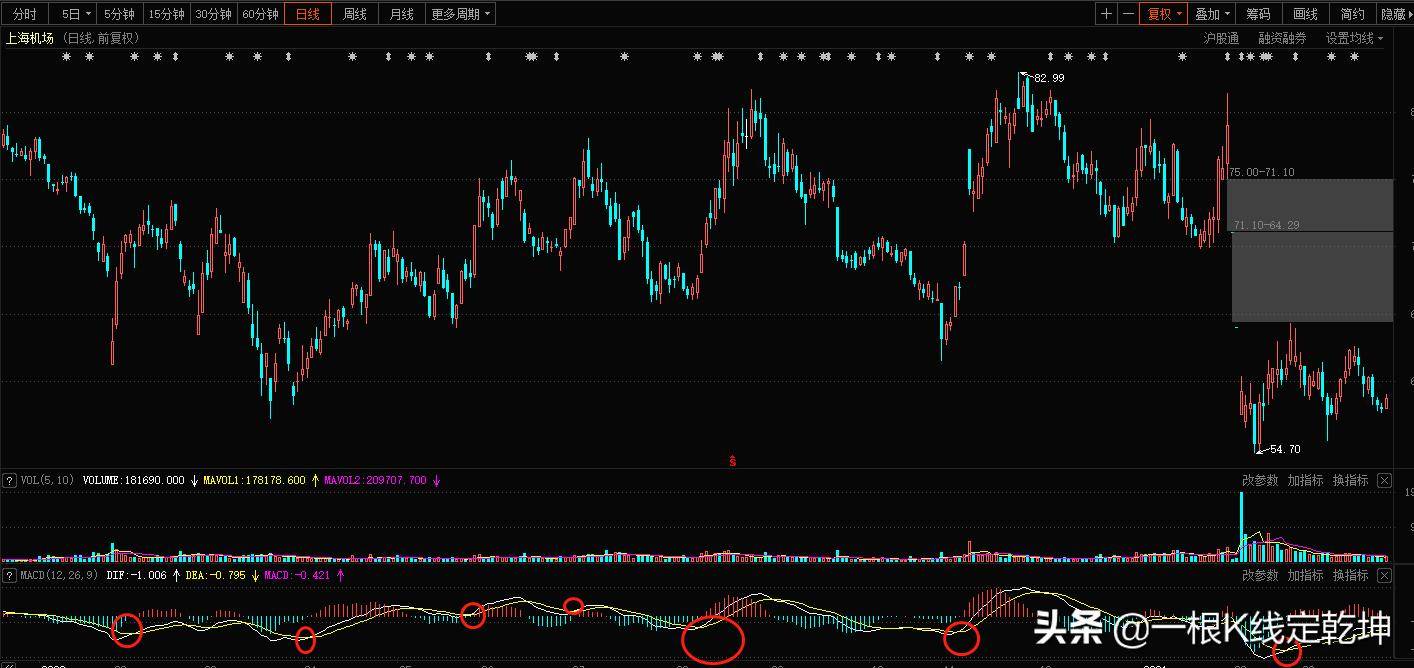Close the MACD indicator panel

tap(1384, 576)
